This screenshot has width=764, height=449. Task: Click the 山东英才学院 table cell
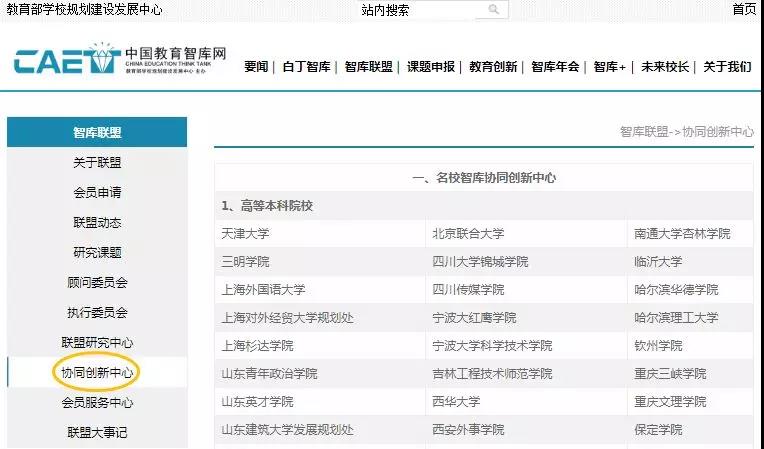click(x=320, y=402)
